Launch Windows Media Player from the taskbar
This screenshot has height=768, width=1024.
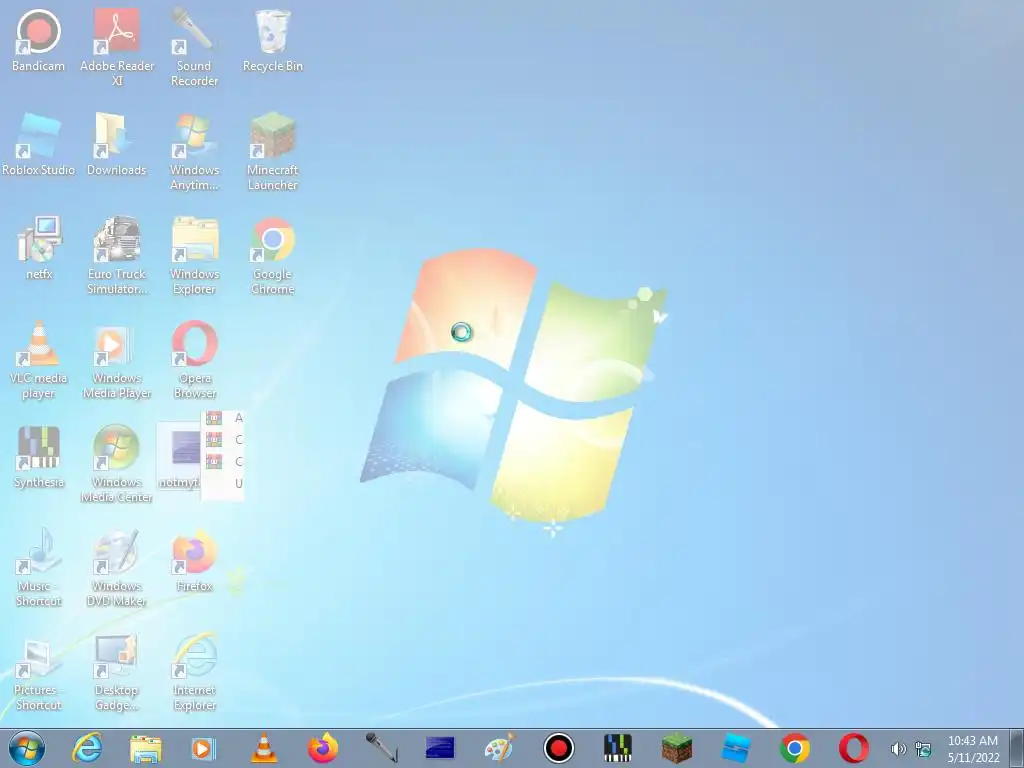(203, 748)
